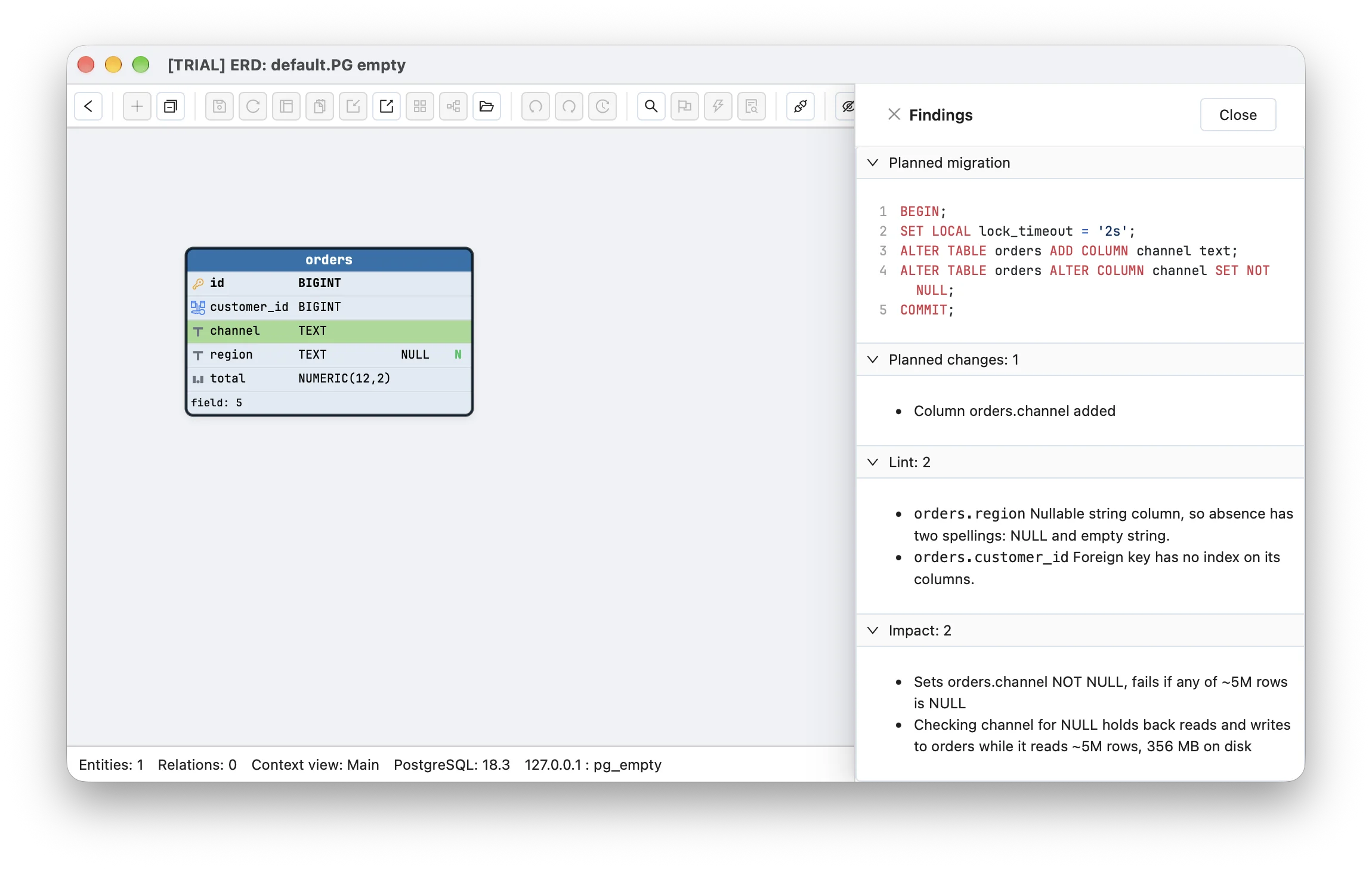Click the undo counterclockwise arrow icon
The height and width of the screenshot is (870, 1372).
pyautogui.click(x=536, y=106)
